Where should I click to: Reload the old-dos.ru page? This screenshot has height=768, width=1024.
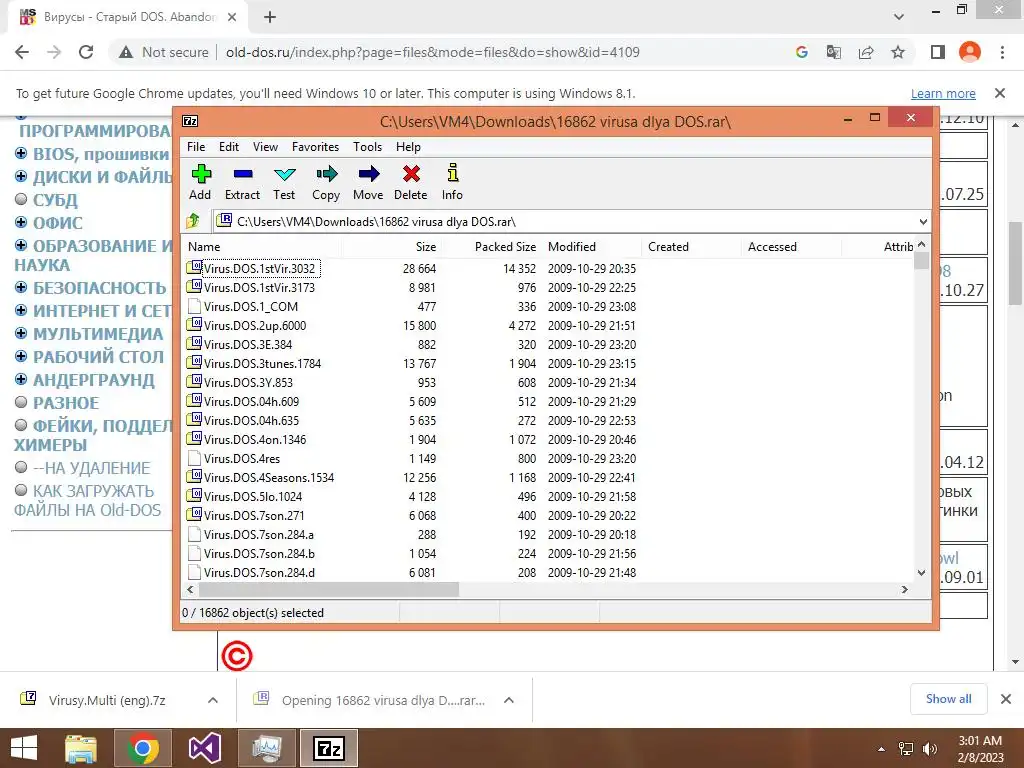point(86,52)
